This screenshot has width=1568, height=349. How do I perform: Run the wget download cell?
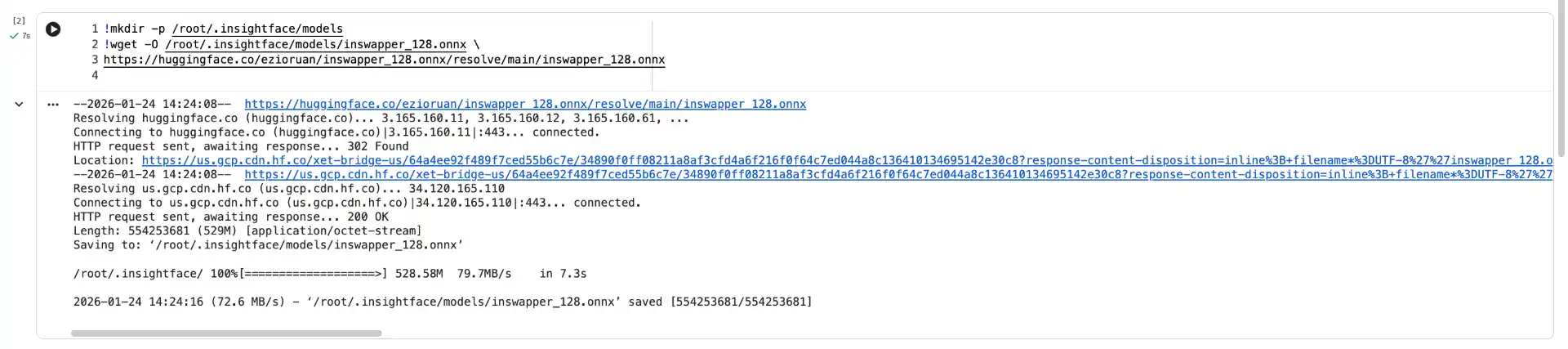(x=53, y=29)
